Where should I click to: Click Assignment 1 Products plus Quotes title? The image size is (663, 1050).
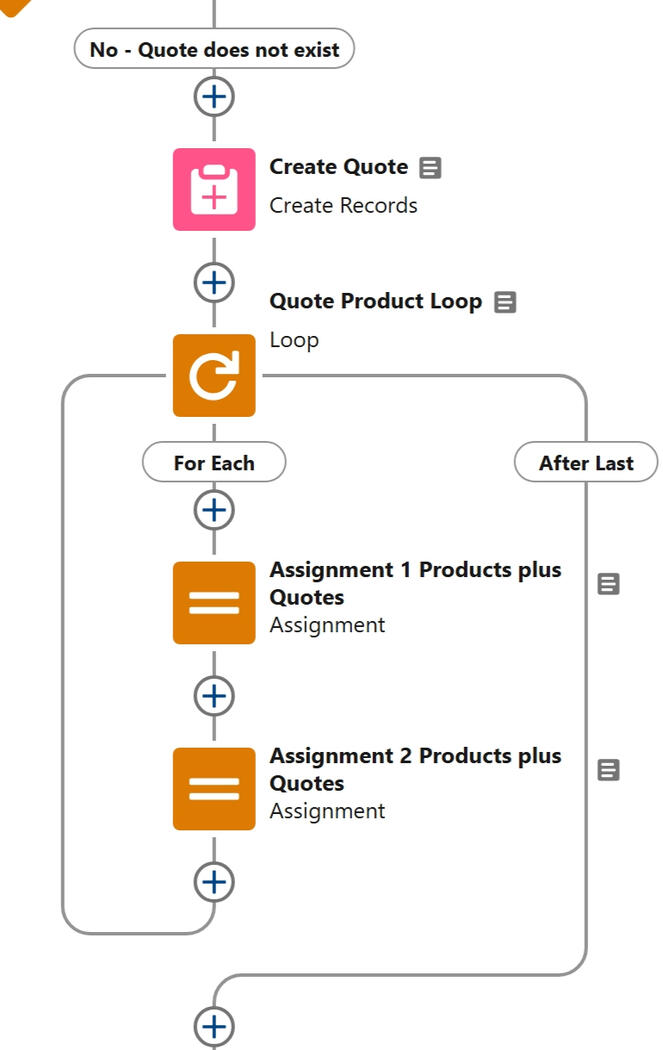(x=415, y=583)
